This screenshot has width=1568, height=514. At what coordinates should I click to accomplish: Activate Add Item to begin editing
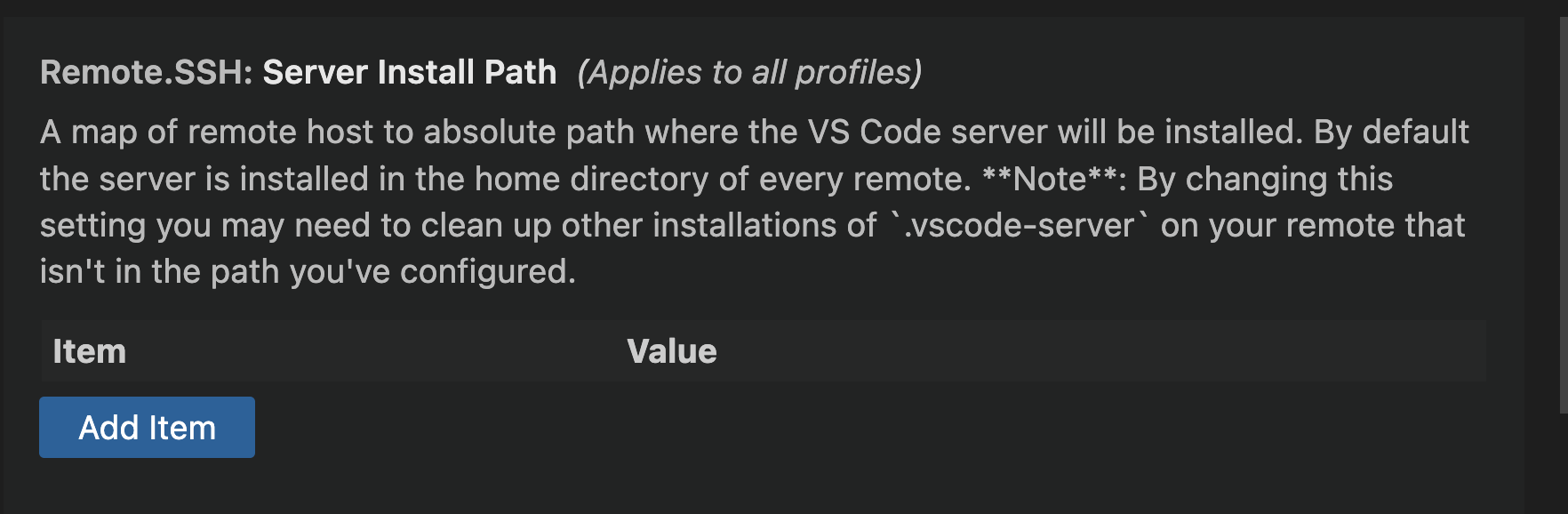click(146, 427)
